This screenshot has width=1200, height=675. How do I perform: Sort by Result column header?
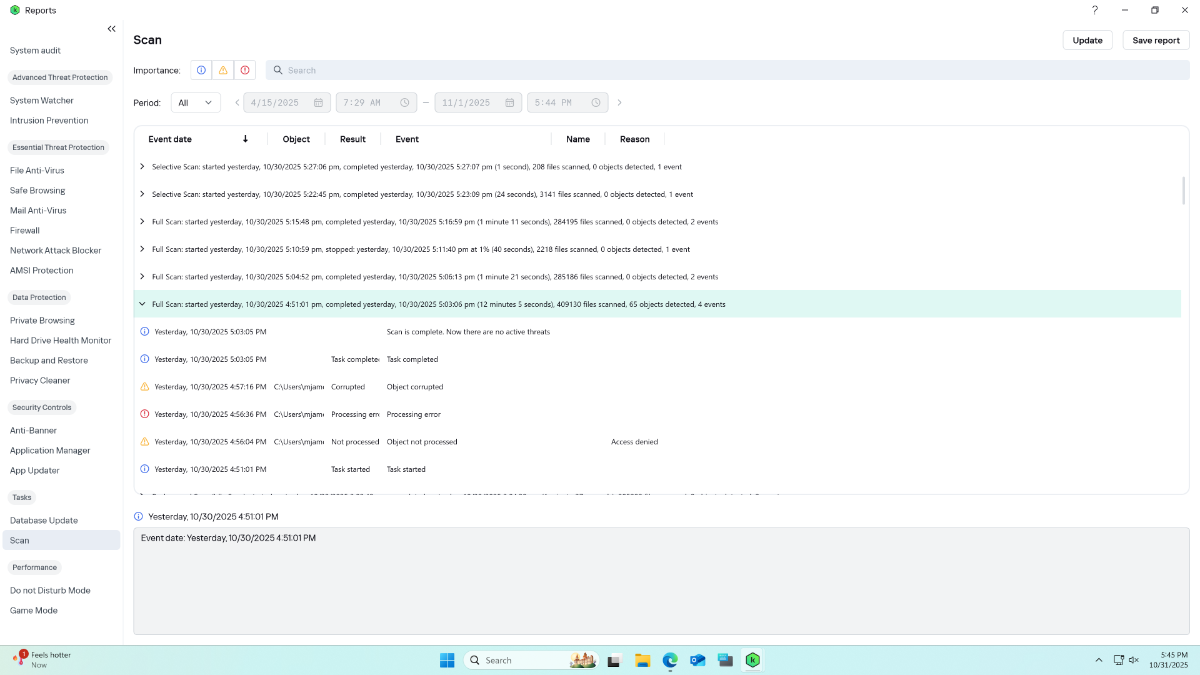(x=353, y=139)
